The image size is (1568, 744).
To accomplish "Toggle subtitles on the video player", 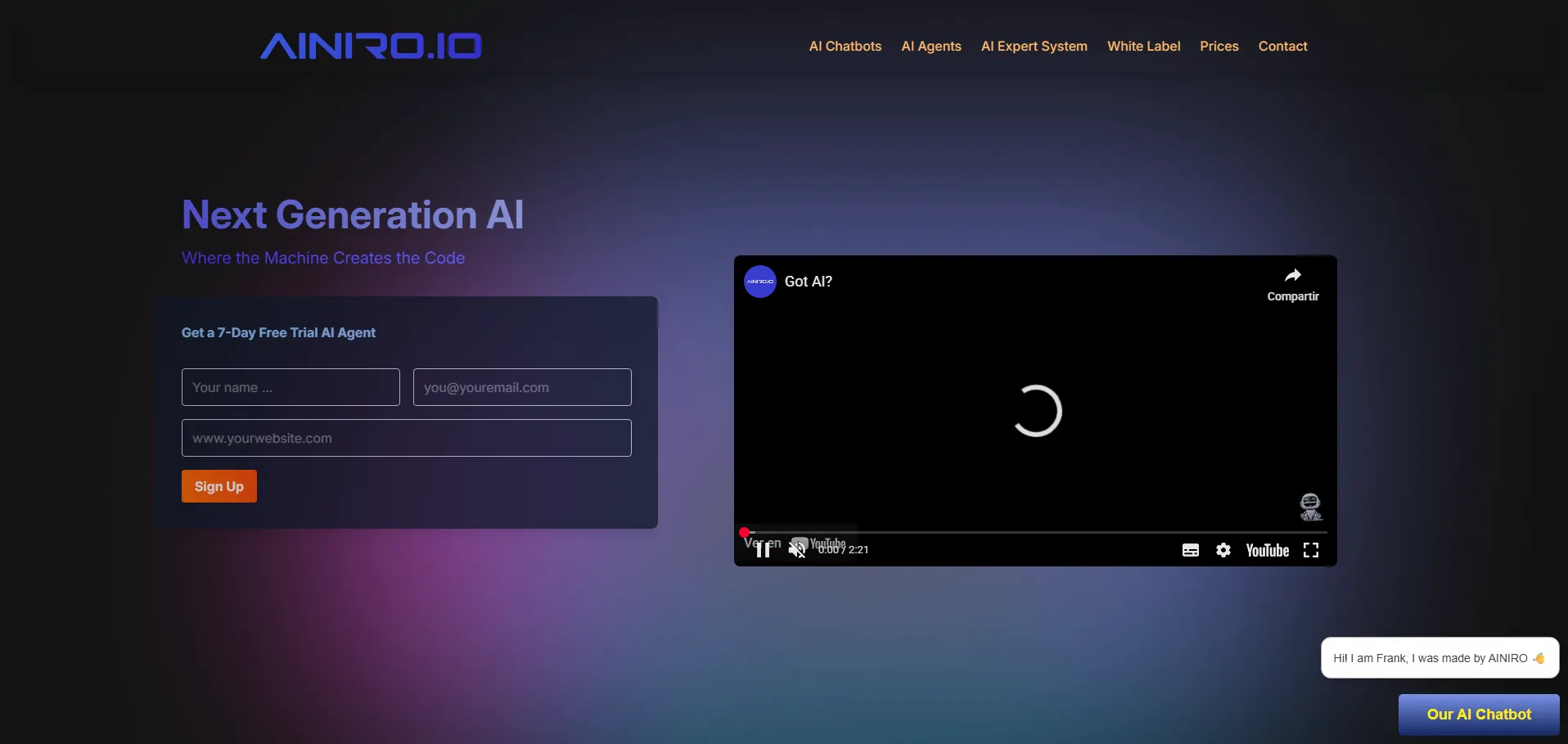I will [1190, 551].
